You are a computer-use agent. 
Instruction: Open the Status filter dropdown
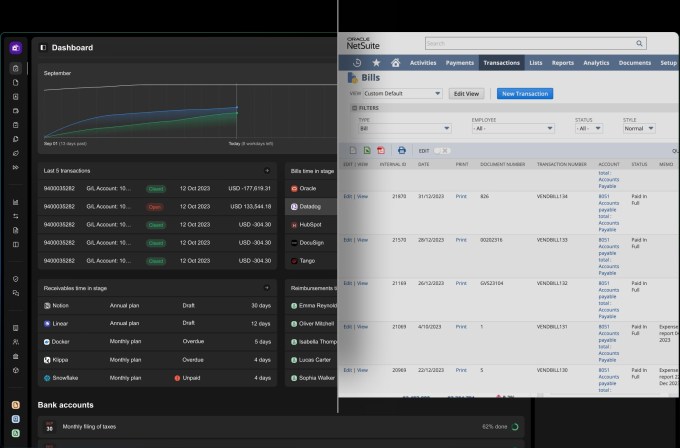click(x=588, y=128)
